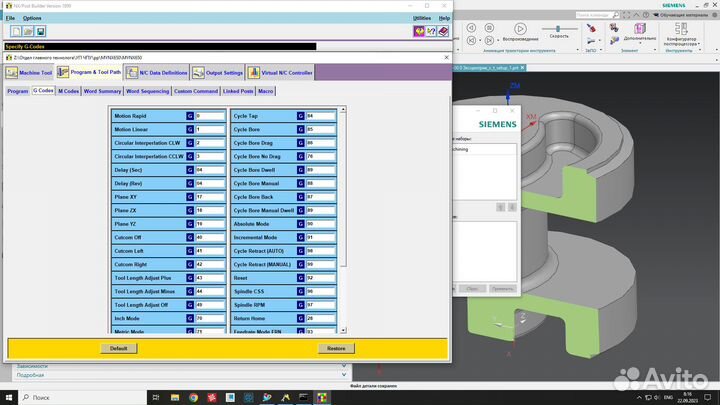Click the New post file icon
720x405 pixels.
[x=15, y=32]
